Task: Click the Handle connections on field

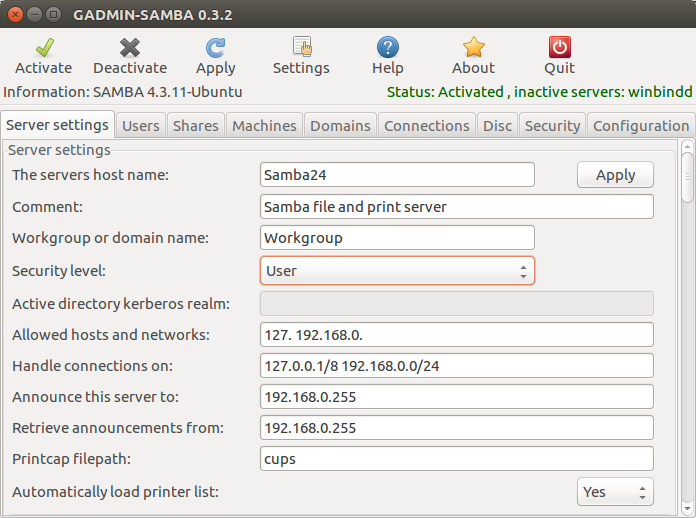Action: pyautogui.click(x=457, y=366)
